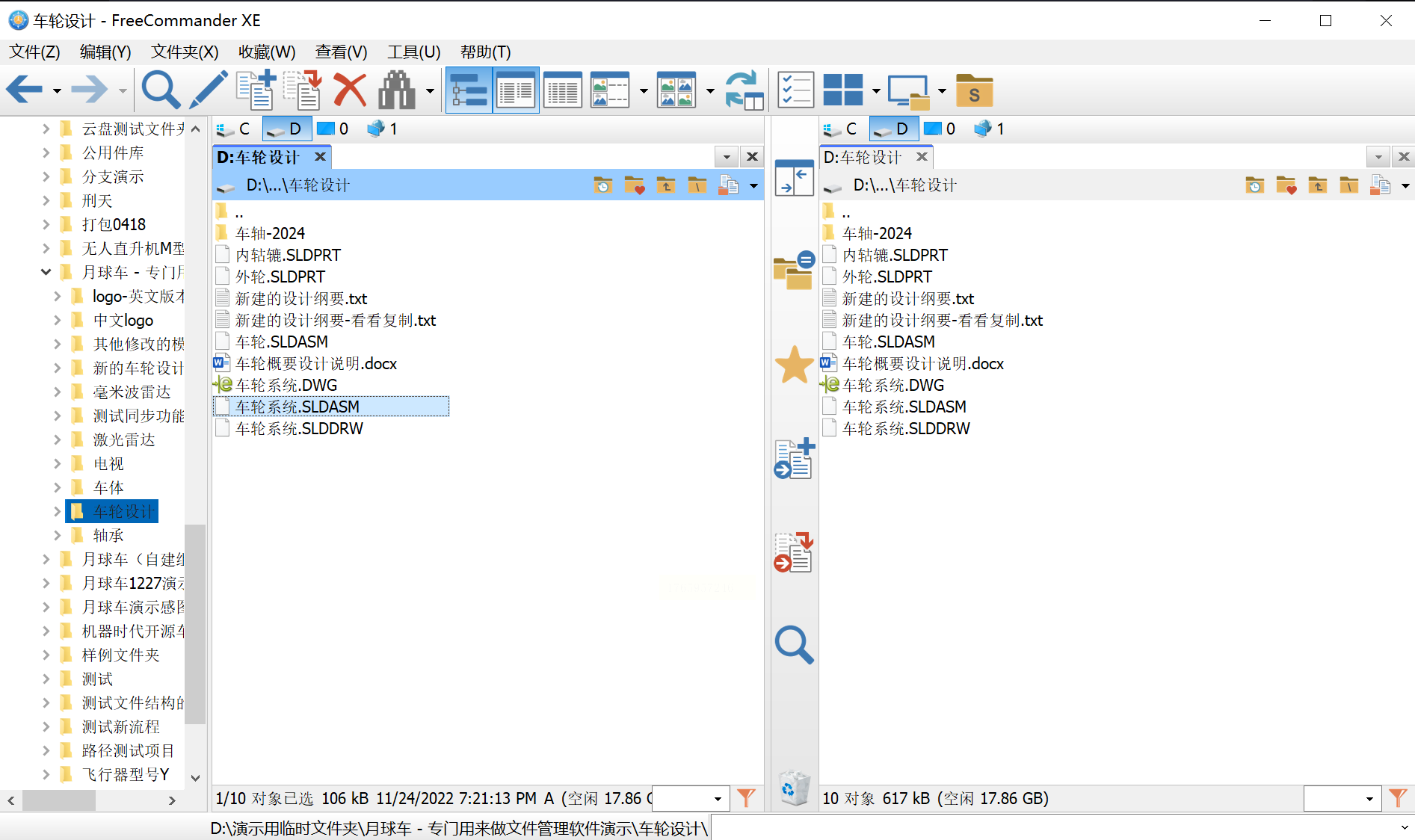Select 毫米波雷达 in folder tree

[132, 392]
